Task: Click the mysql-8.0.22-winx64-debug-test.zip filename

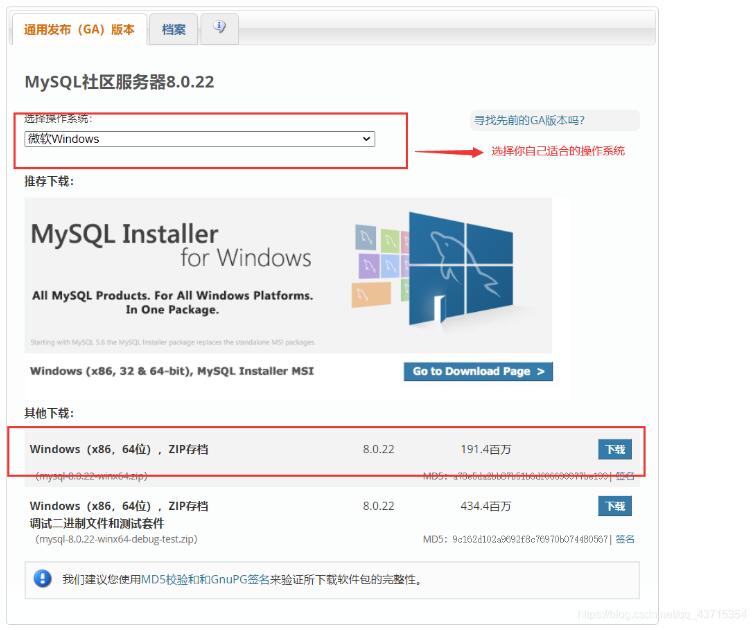Action: [x=116, y=539]
